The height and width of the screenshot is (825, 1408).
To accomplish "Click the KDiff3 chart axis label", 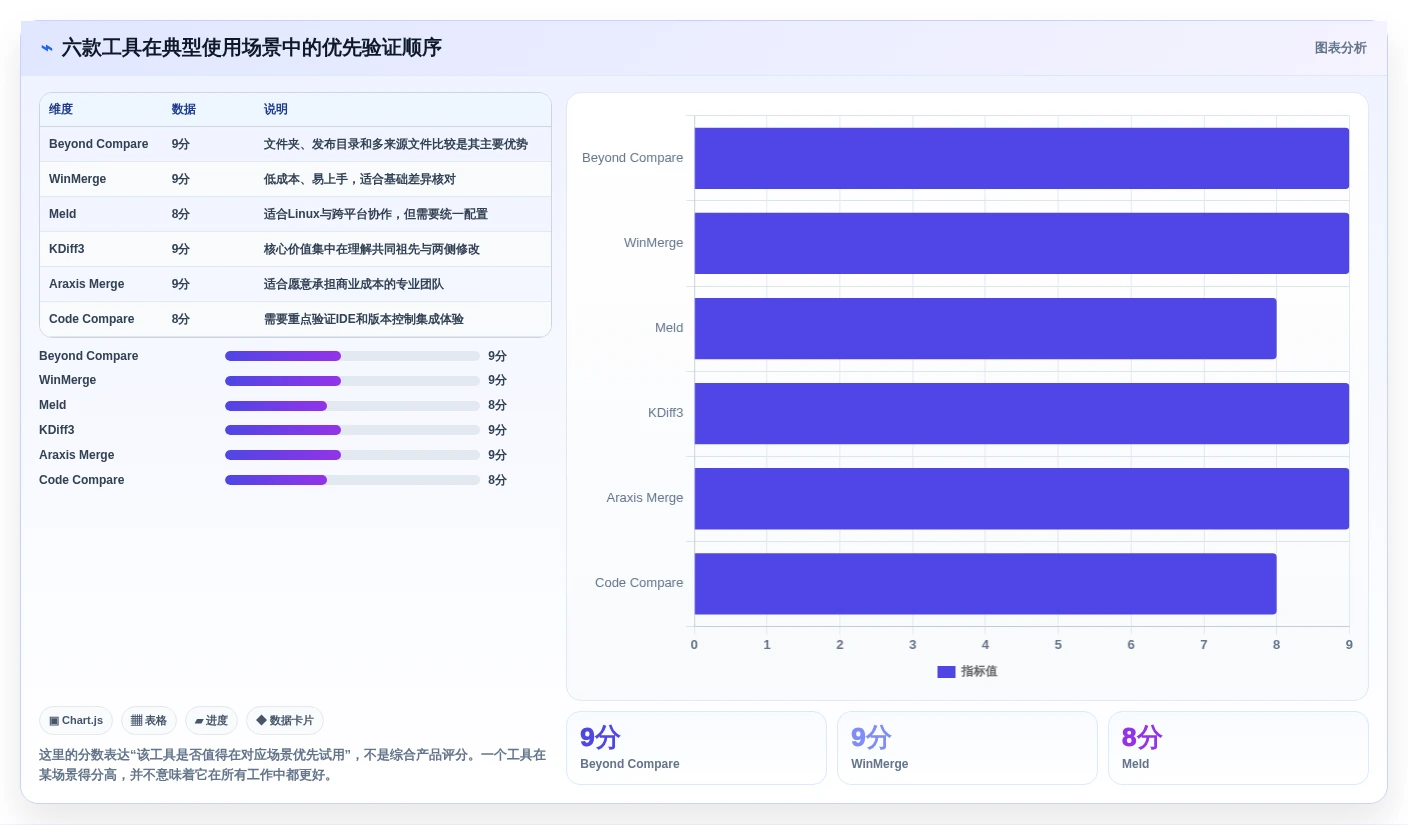I will click(x=666, y=413).
